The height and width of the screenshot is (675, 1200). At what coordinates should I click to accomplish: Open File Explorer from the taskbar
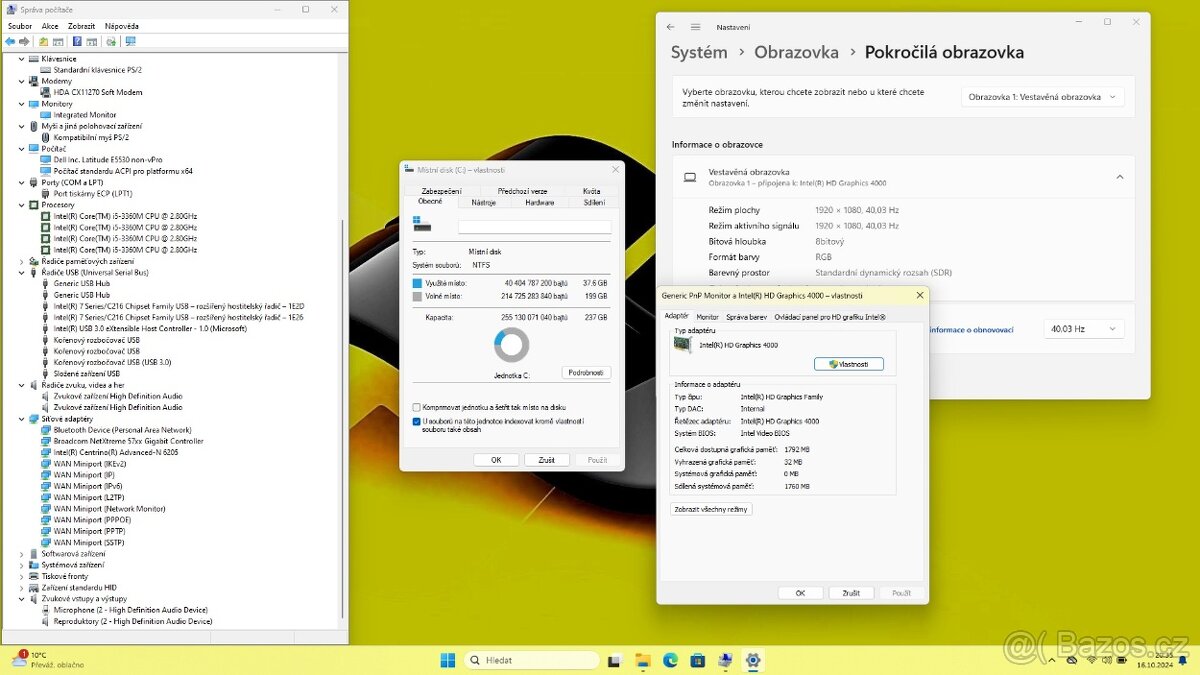(x=643, y=660)
